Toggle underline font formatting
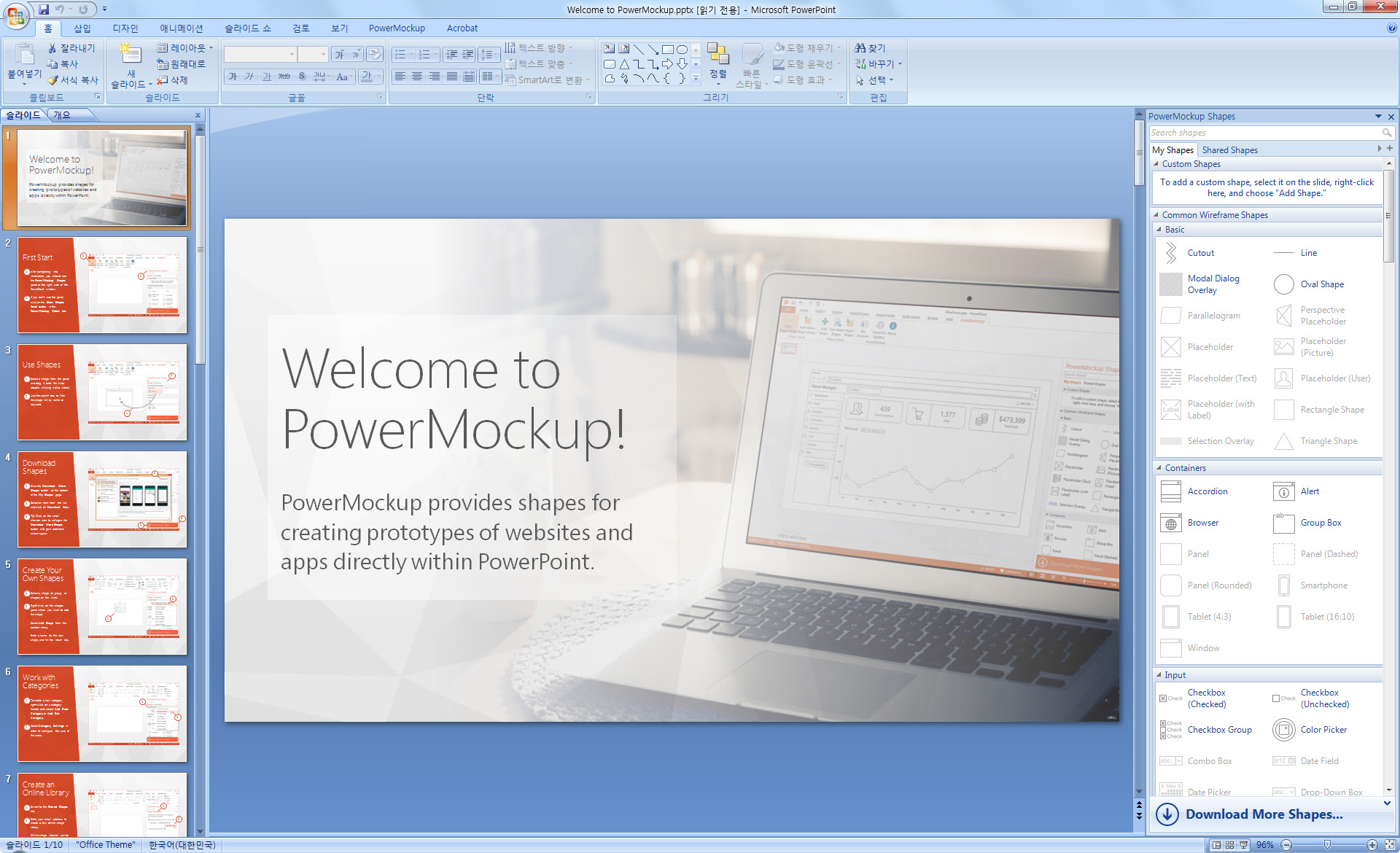Viewport: 1400px width, 853px height. point(267,77)
